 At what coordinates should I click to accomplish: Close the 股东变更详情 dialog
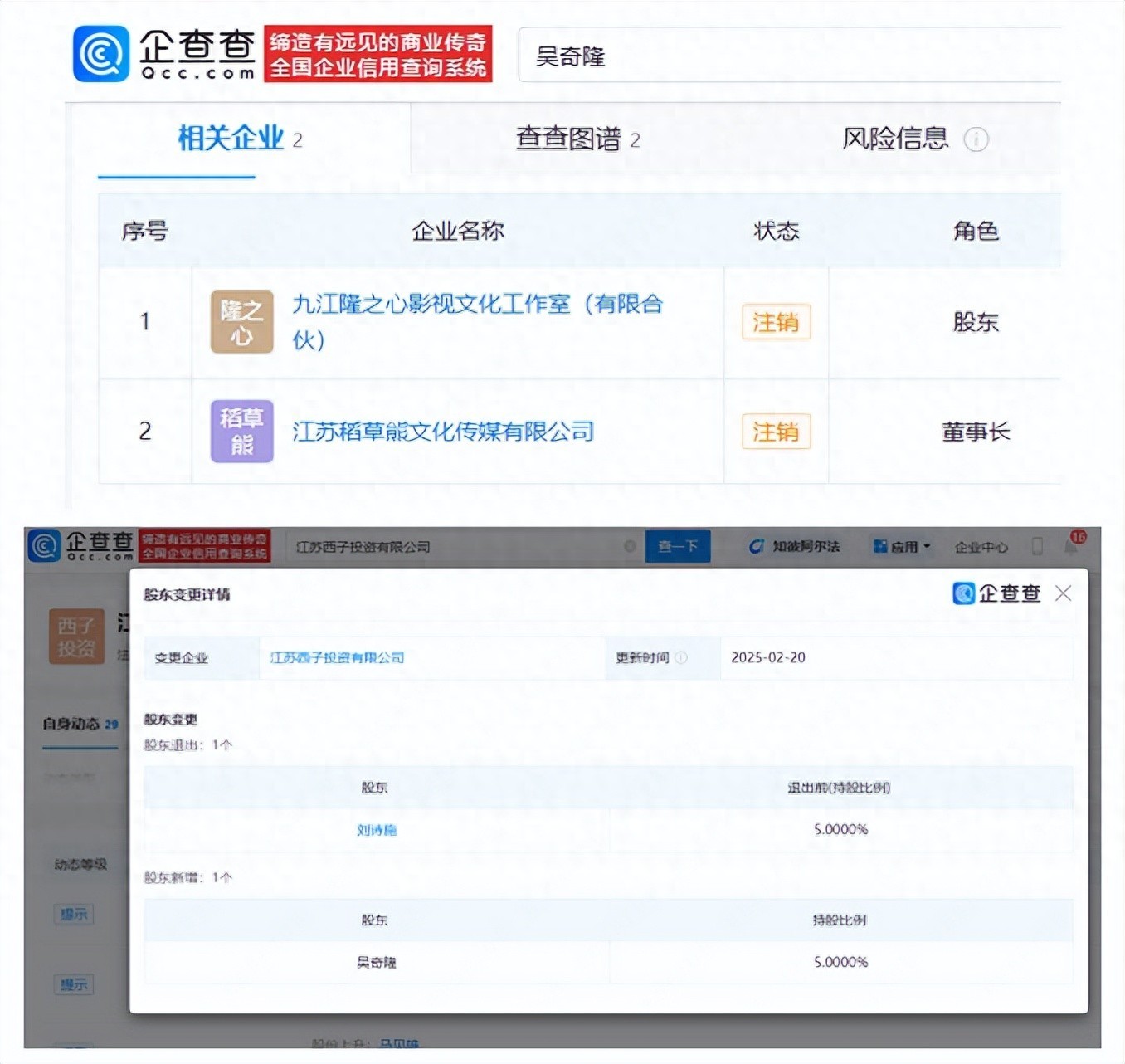click(x=1063, y=593)
